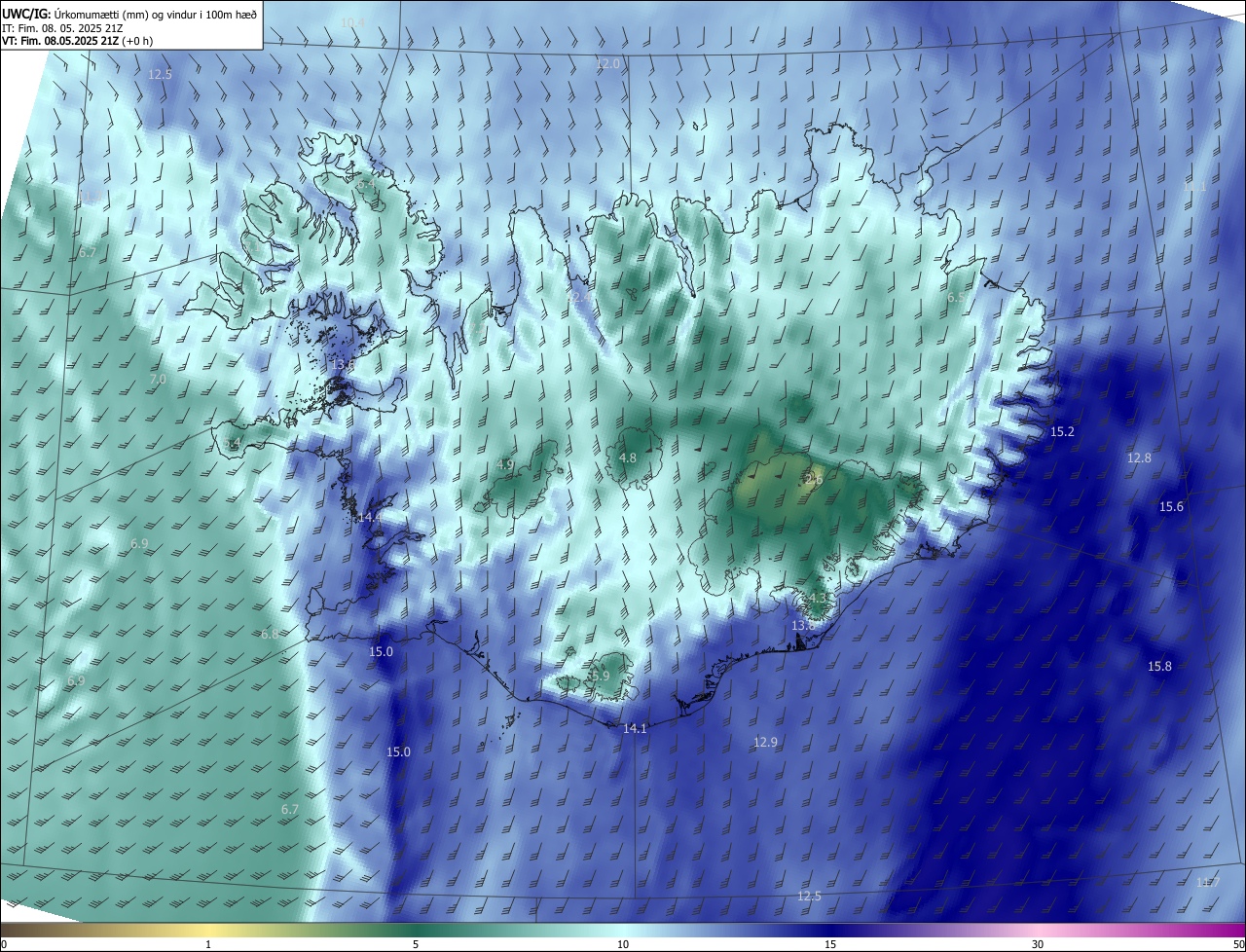Click the 14.4 value label

[370, 517]
